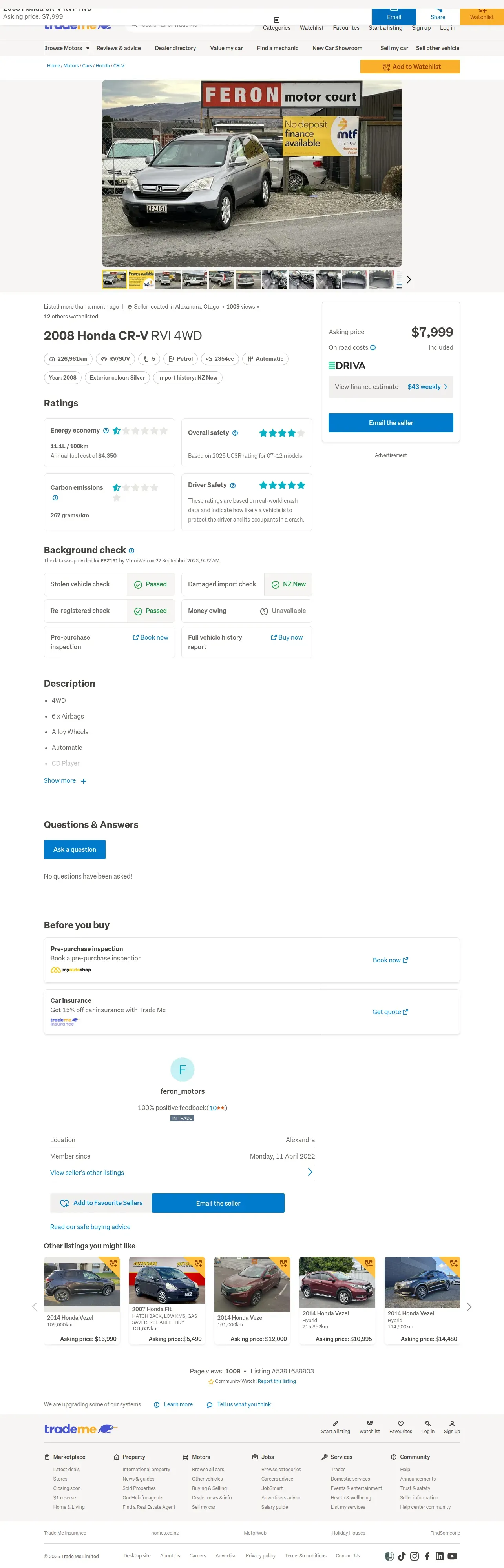
Task: Open Driver Safety info icon
Action: (x=233, y=485)
